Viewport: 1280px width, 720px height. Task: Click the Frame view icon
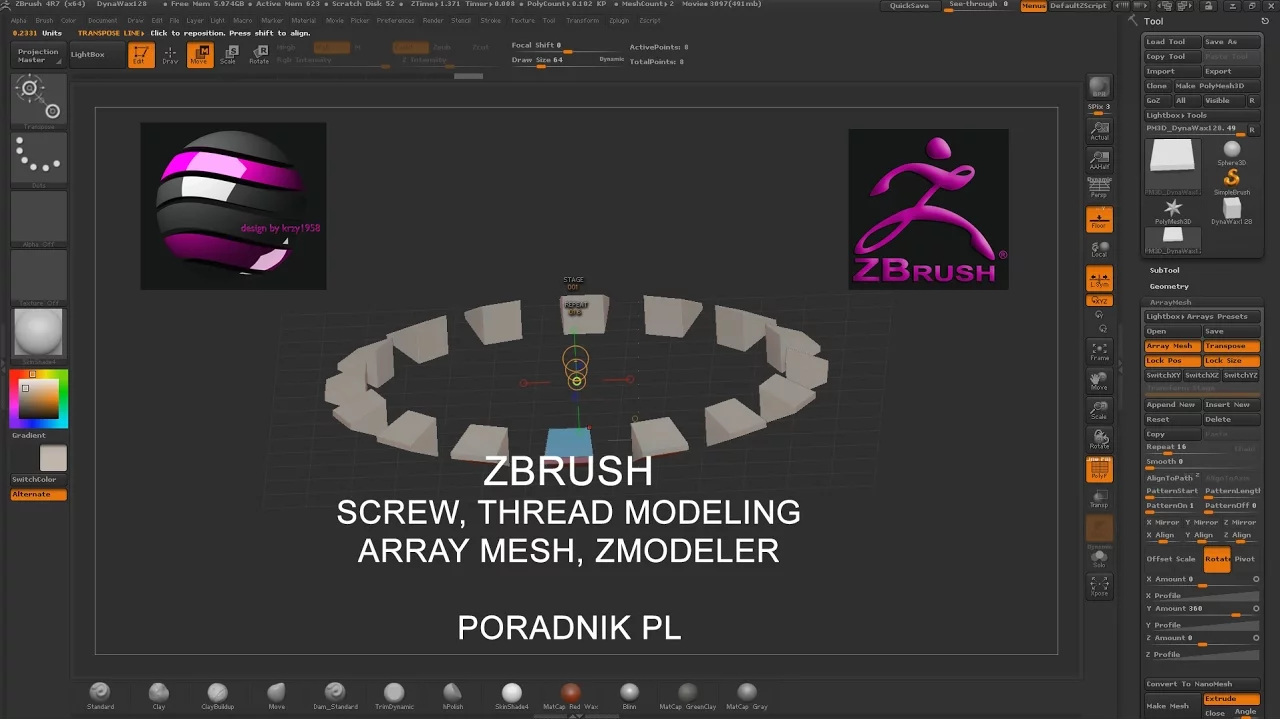pos(1099,351)
